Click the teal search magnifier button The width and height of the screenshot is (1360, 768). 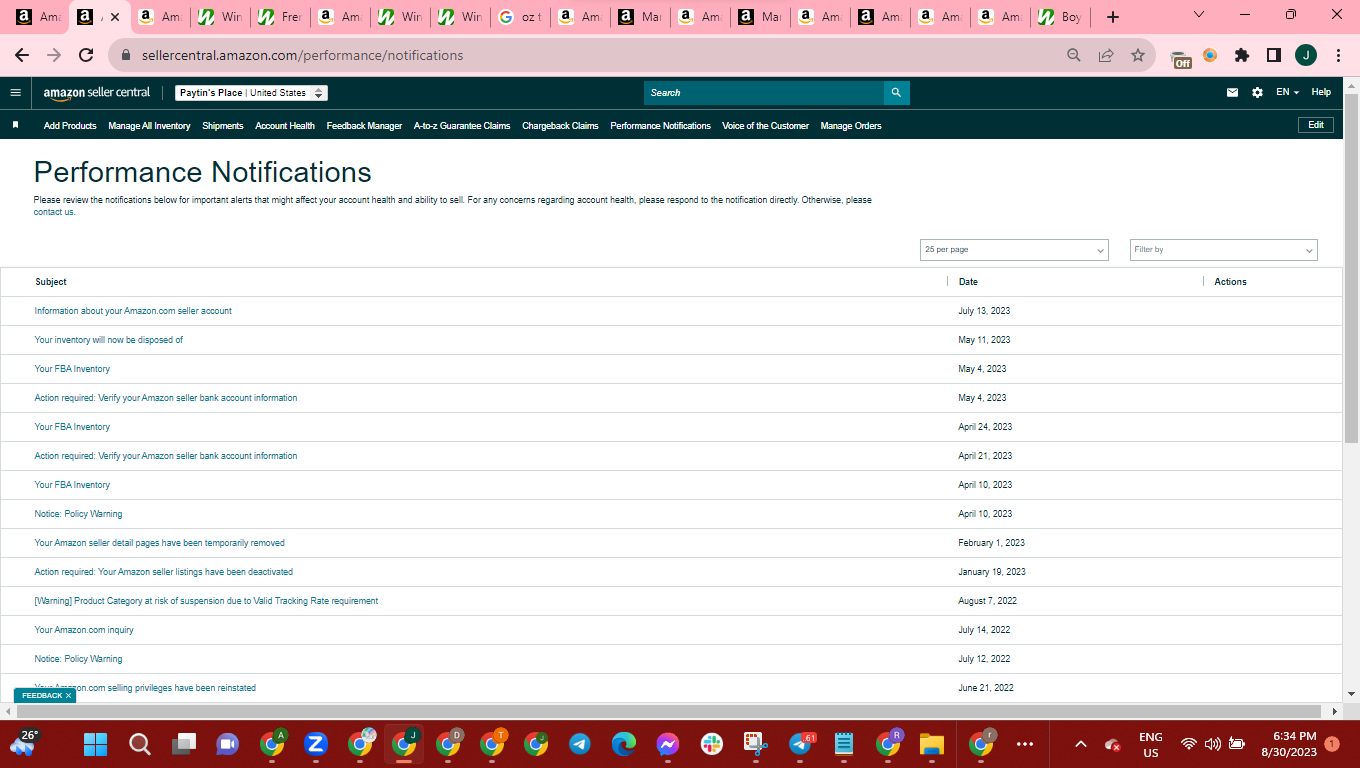tap(896, 93)
